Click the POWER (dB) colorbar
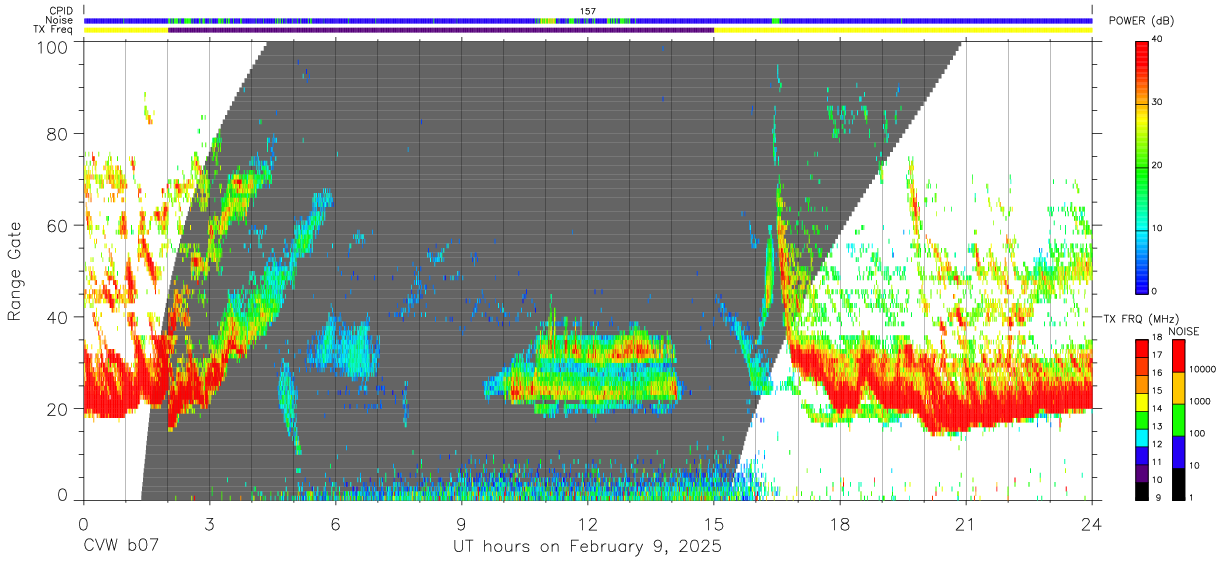The width and height of the screenshot is (1228, 567). click(x=1142, y=166)
